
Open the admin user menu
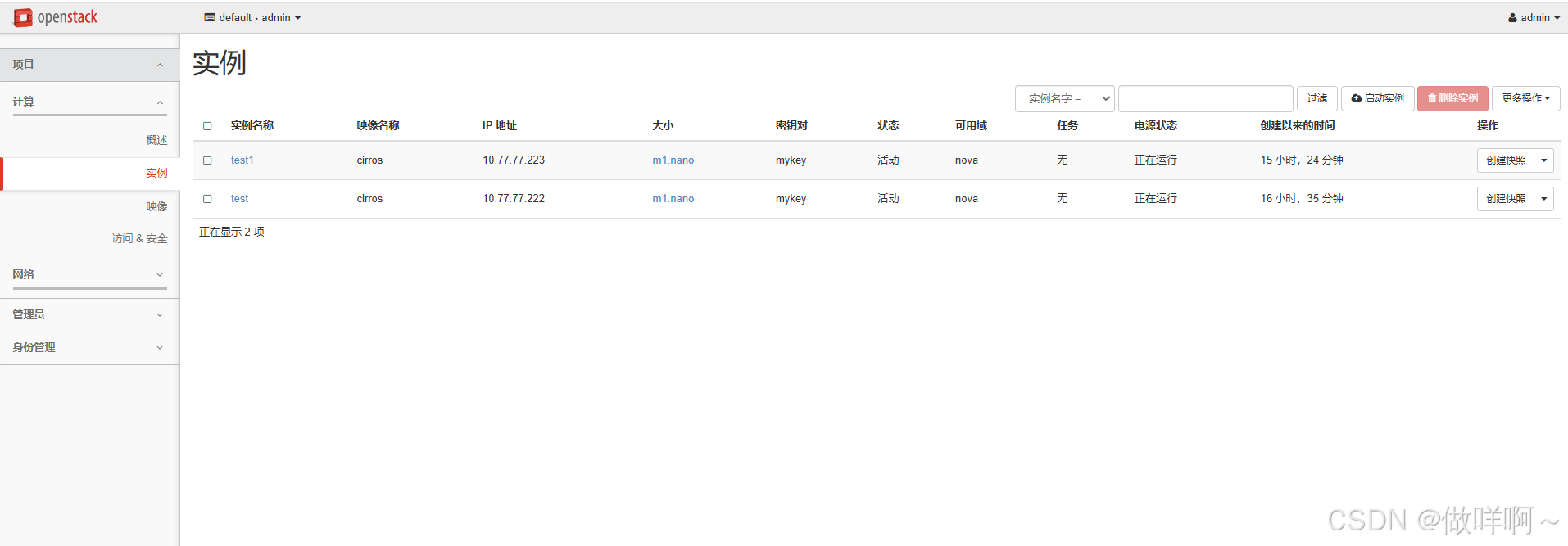(x=1534, y=17)
